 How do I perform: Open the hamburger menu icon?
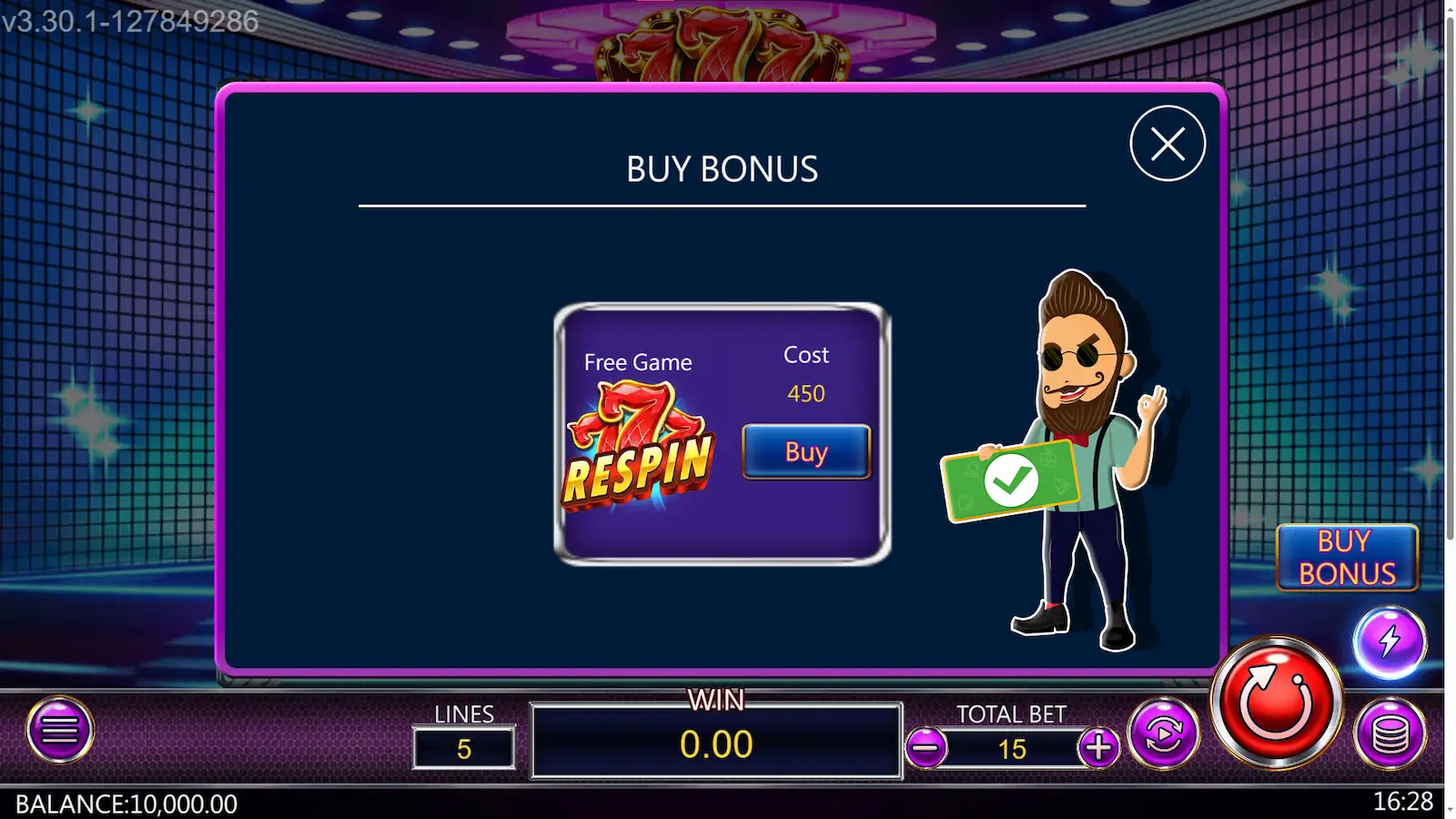click(x=60, y=730)
